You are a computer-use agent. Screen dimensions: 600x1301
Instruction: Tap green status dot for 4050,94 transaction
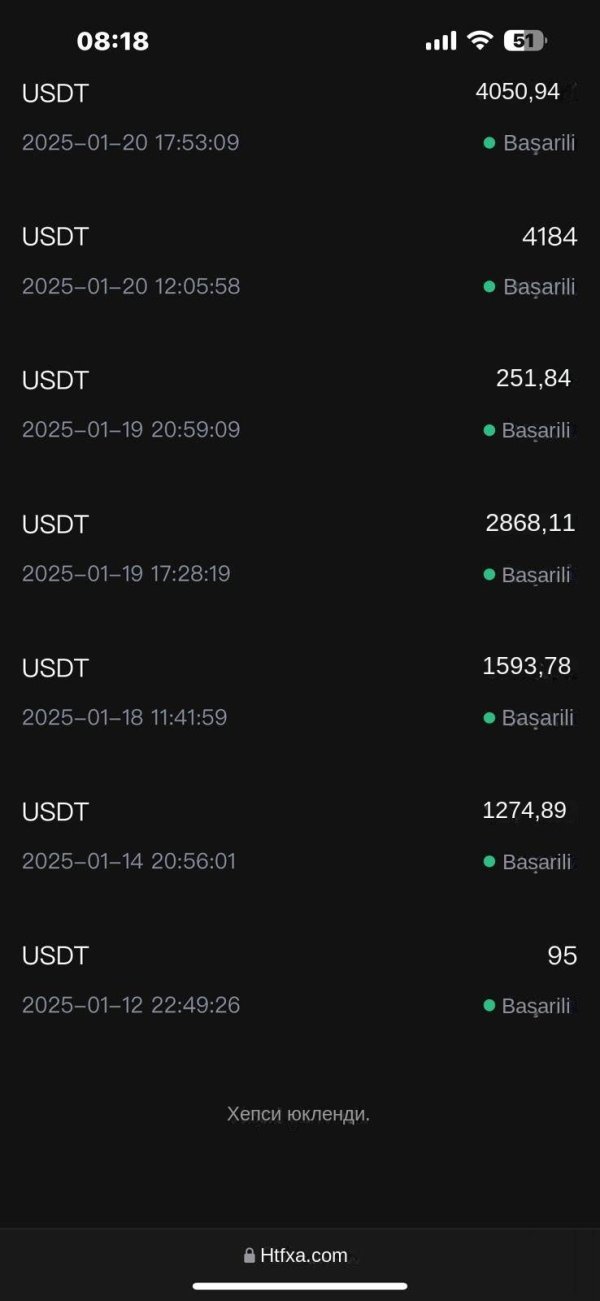coord(489,143)
